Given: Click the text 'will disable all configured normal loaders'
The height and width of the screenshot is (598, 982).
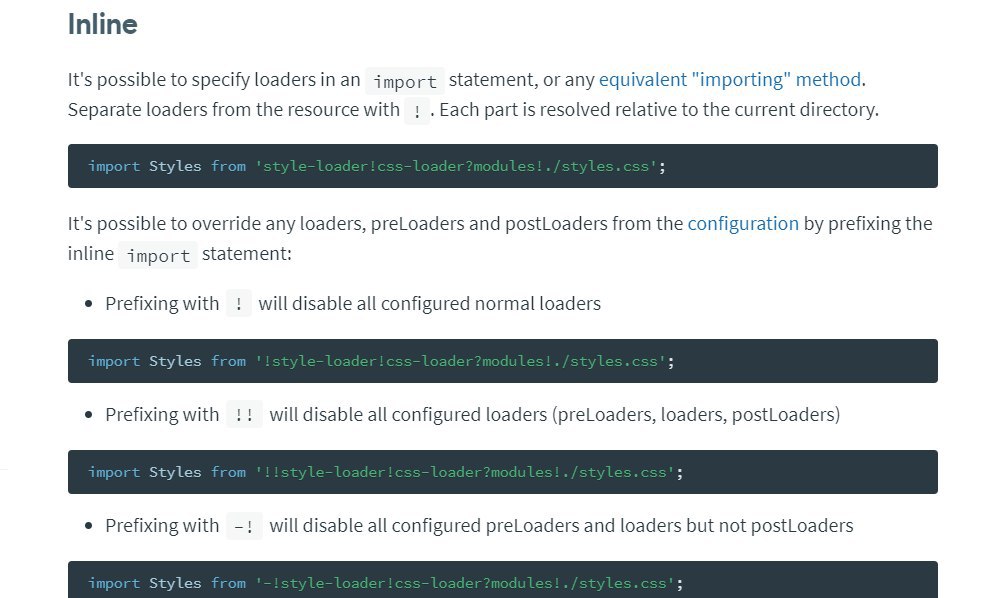Looking at the screenshot, I should 430,304.
